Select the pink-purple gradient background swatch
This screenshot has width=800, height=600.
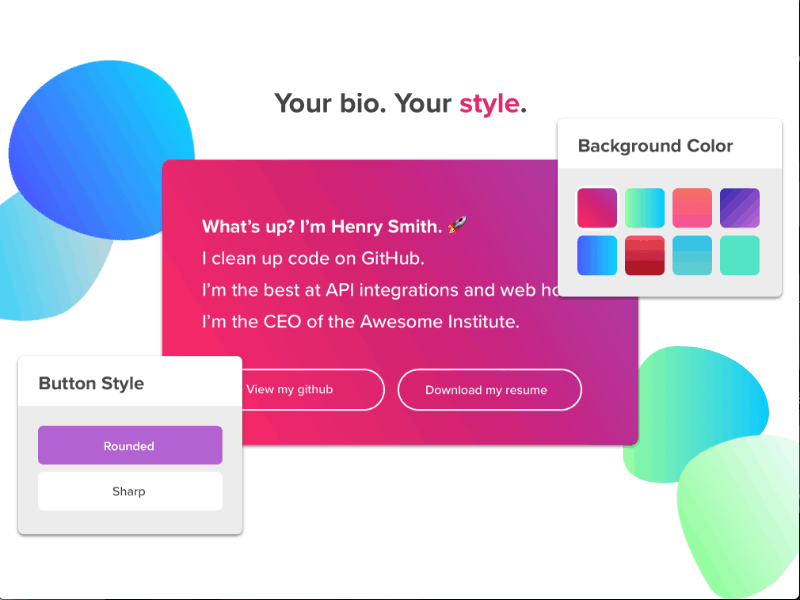coord(597,208)
